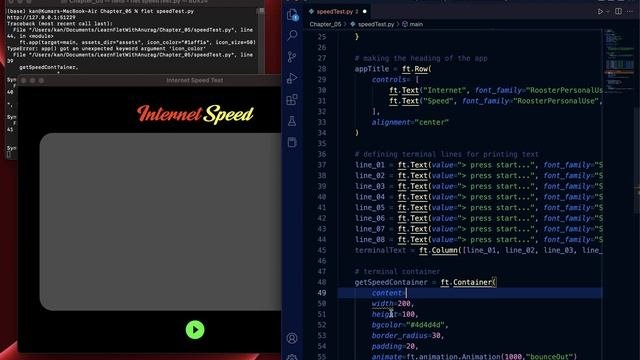Click the terminal window scrollbar
The width and height of the screenshot is (640, 360).
tap(261, 41)
